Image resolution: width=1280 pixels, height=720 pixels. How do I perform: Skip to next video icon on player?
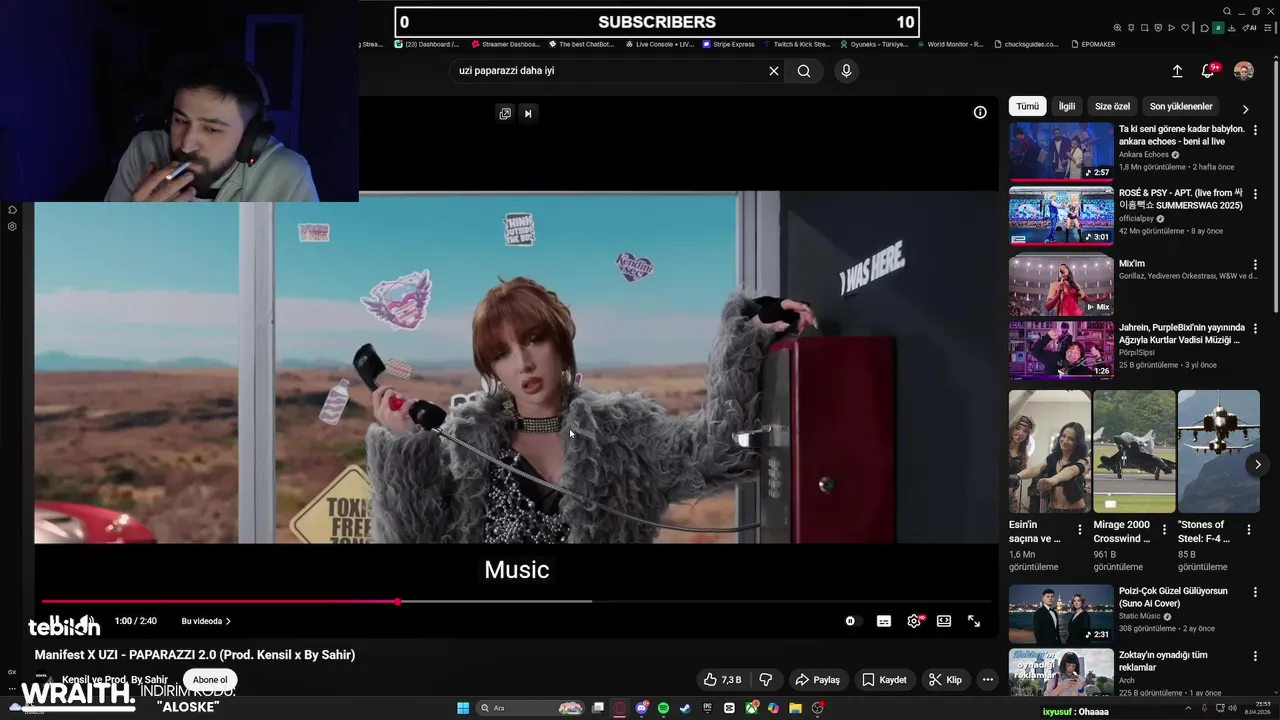click(528, 113)
